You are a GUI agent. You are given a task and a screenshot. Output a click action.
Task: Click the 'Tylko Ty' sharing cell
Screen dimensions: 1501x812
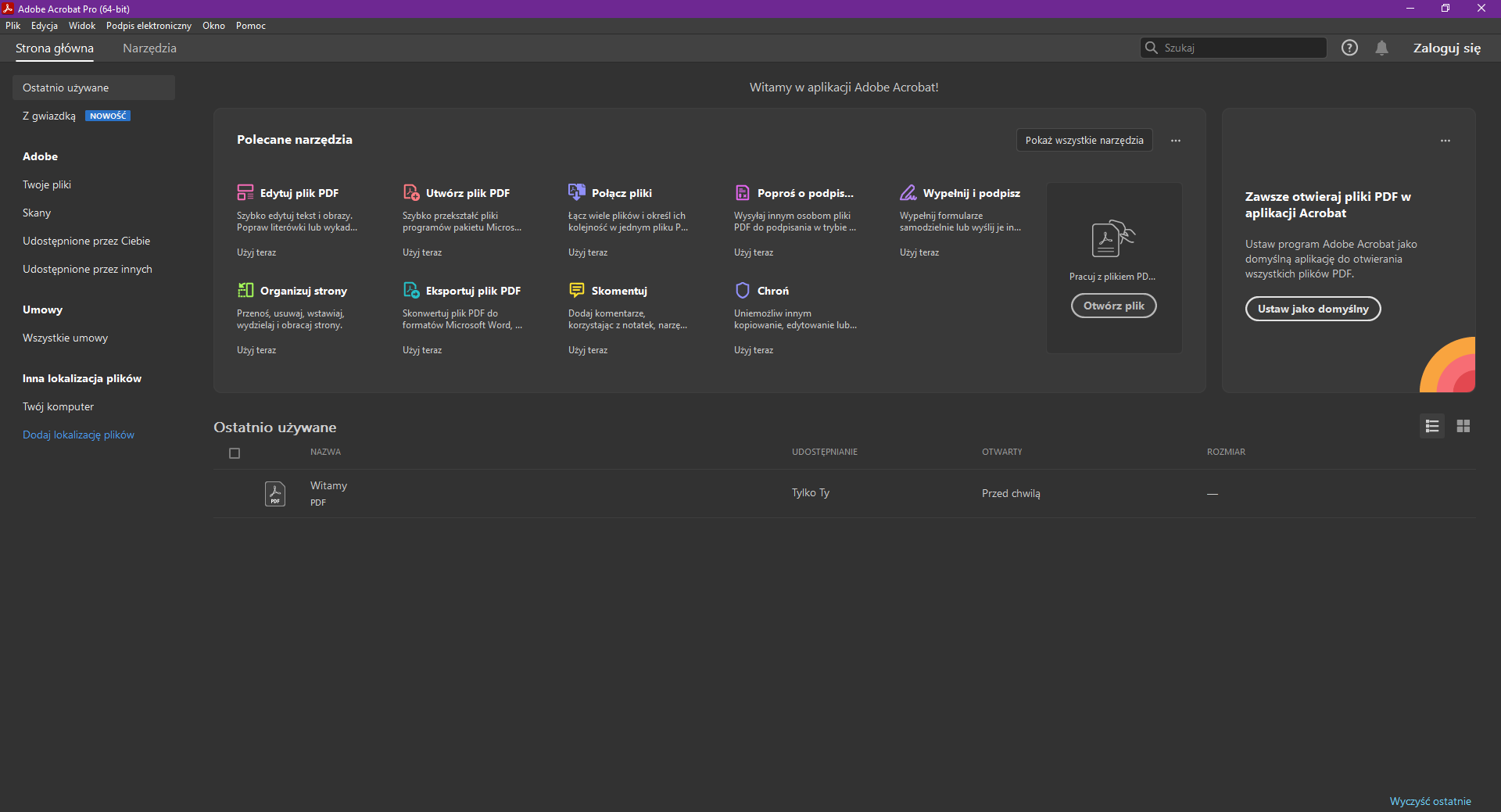tap(810, 492)
